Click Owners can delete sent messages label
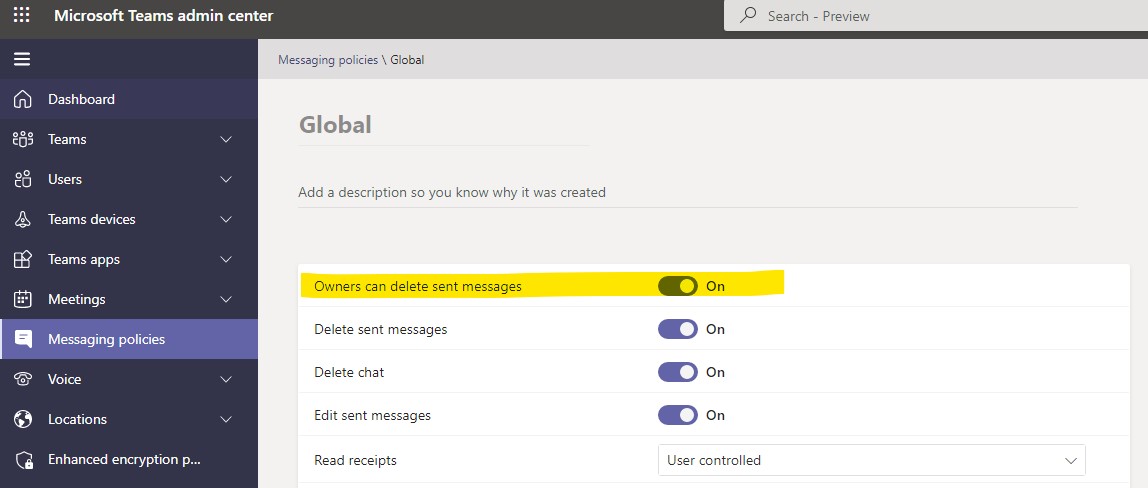Screen dimensions: 1148x488 (418, 286)
